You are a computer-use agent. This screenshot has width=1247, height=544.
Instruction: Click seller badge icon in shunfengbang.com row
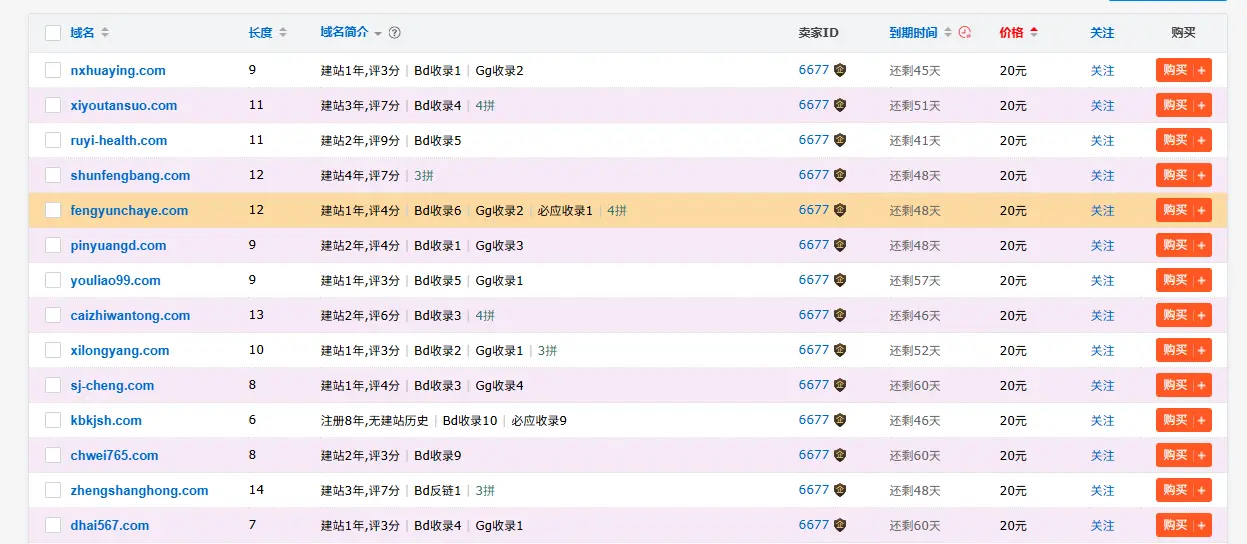[x=840, y=175]
